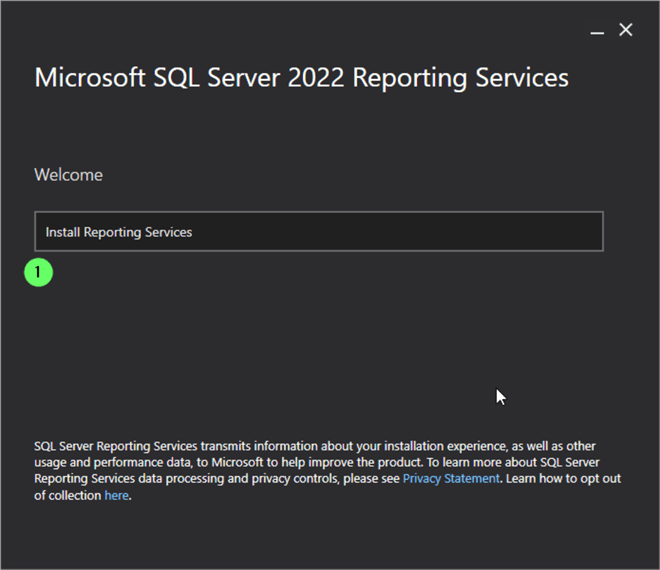660x570 pixels.
Task: Click the "of collection" text before here link
Action: pyautogui.click(x=68, y=496)
